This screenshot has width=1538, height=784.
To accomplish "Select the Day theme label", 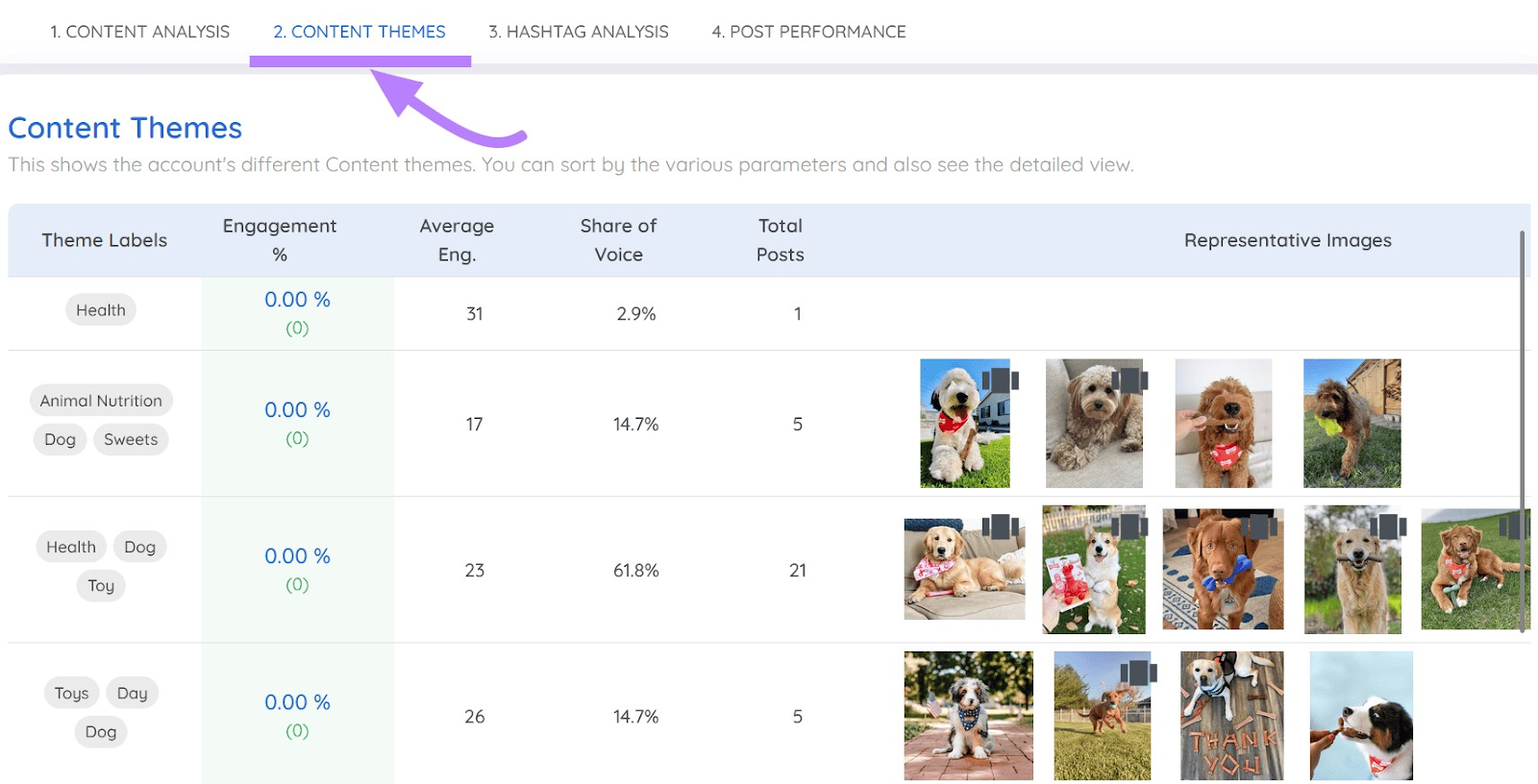I will click(132, 693).
